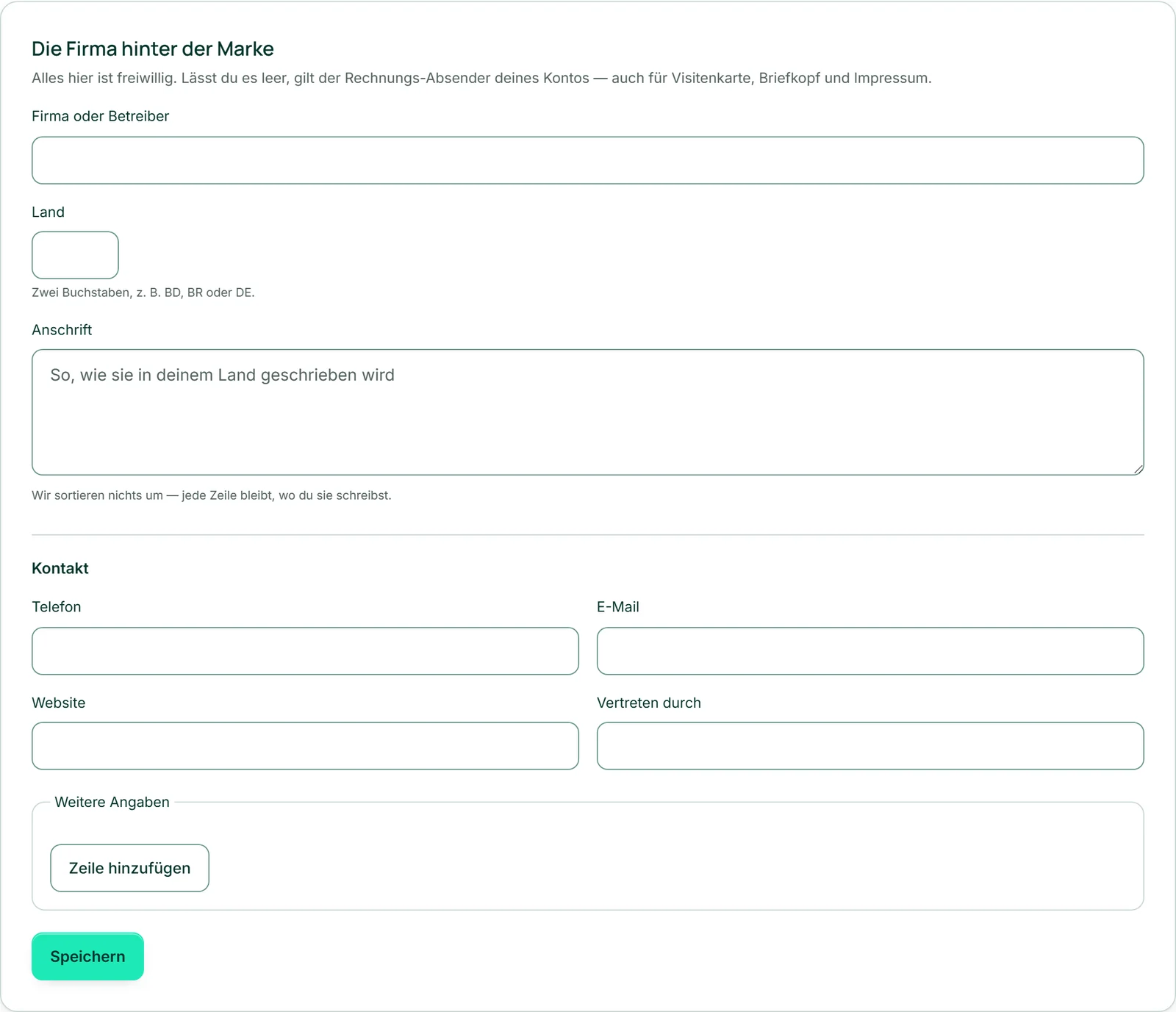
Task: Click the Kontakt section heading
Action: click(x=60, y=568)
